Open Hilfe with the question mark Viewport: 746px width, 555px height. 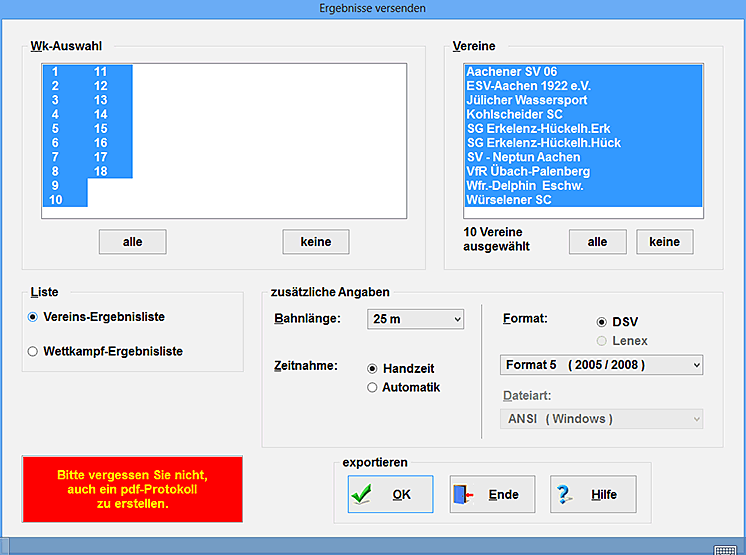point(592,494)
